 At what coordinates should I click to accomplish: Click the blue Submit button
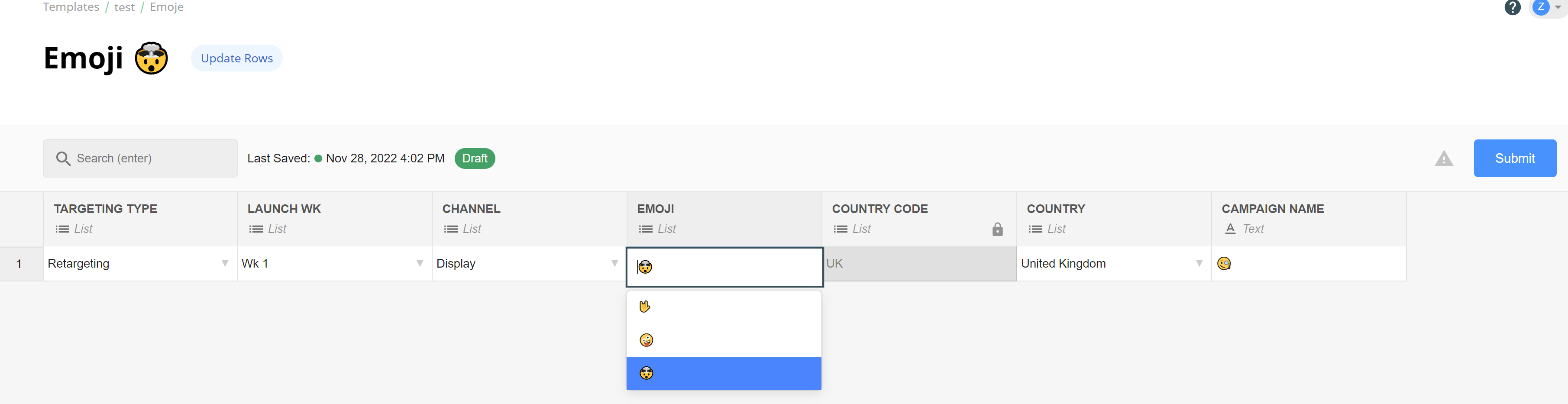pyautogui.click(x=1514, y=159)
